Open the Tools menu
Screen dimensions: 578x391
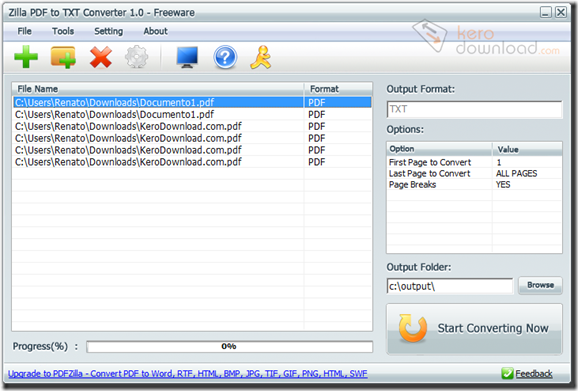[x=63, y=31]
